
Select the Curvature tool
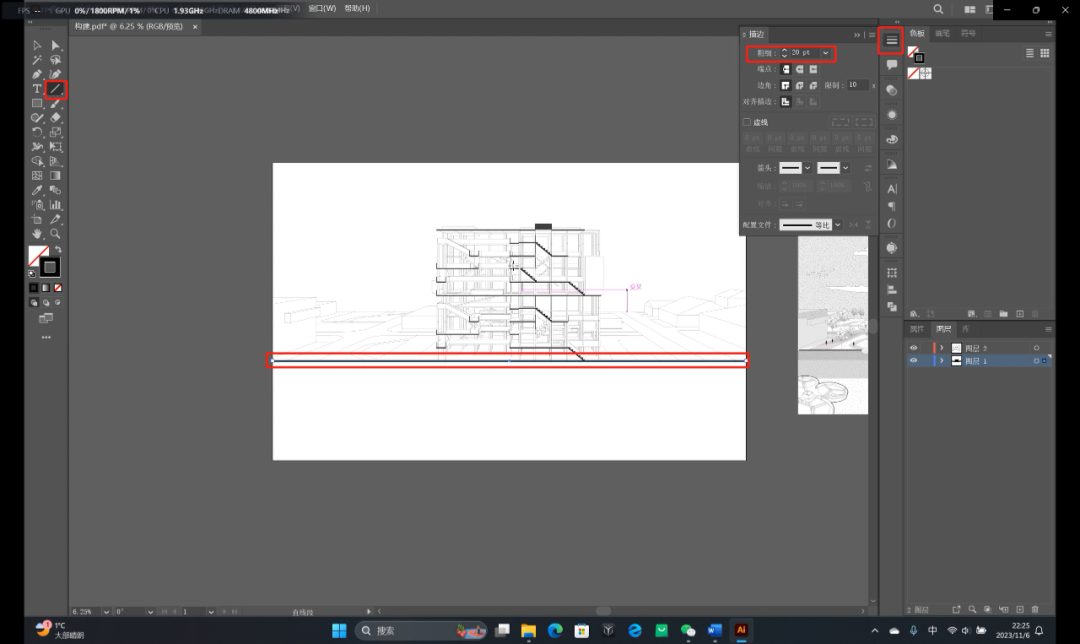coord(56,74)
